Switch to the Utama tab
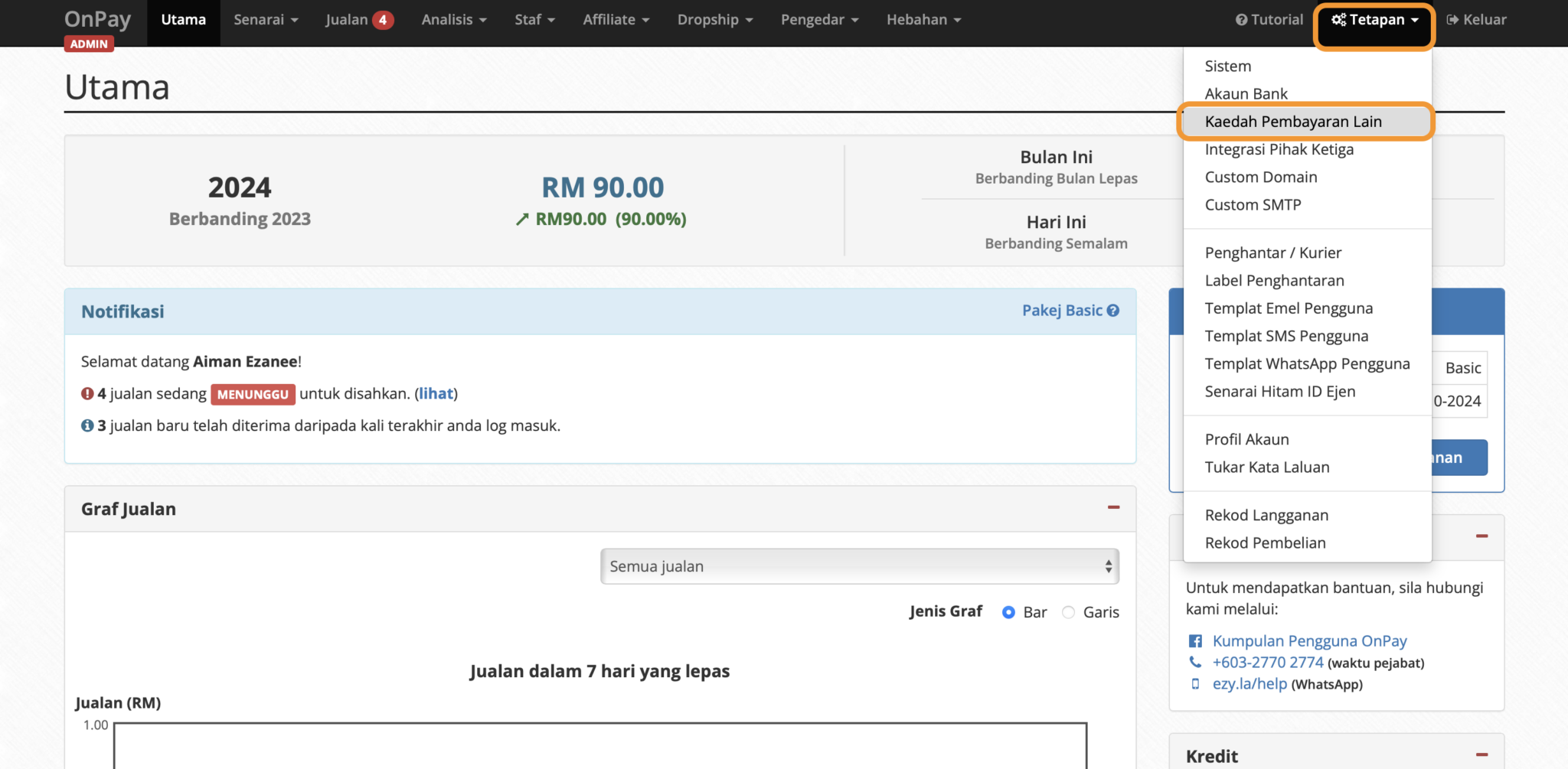Screen dimensions: 1568x769 pyautogui.click(x=183, y=20)
